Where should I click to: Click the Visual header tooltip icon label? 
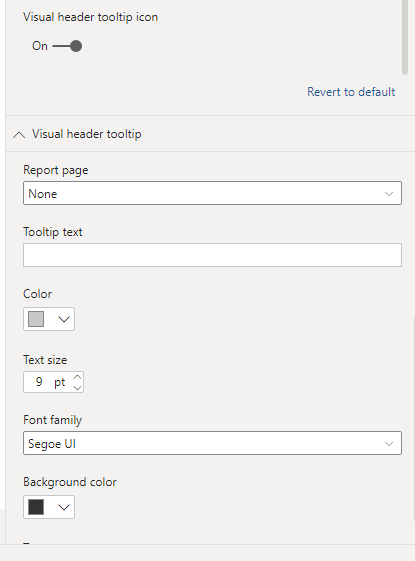click(91, 17)
